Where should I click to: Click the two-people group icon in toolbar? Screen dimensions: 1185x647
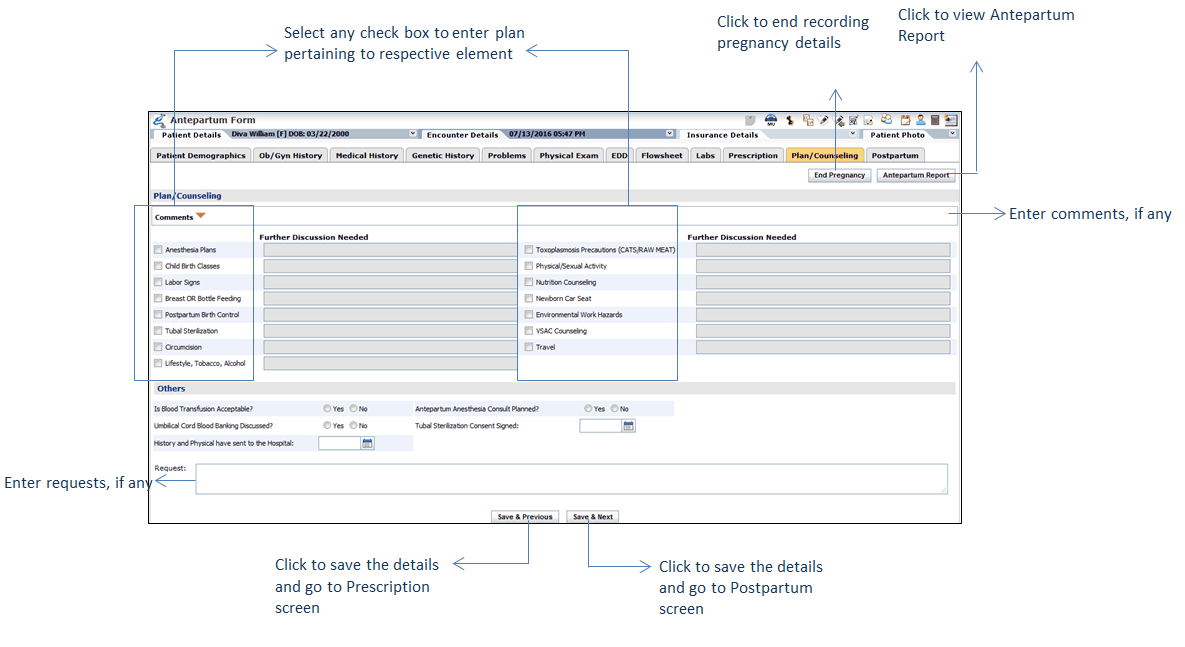(x=886, y=119)
